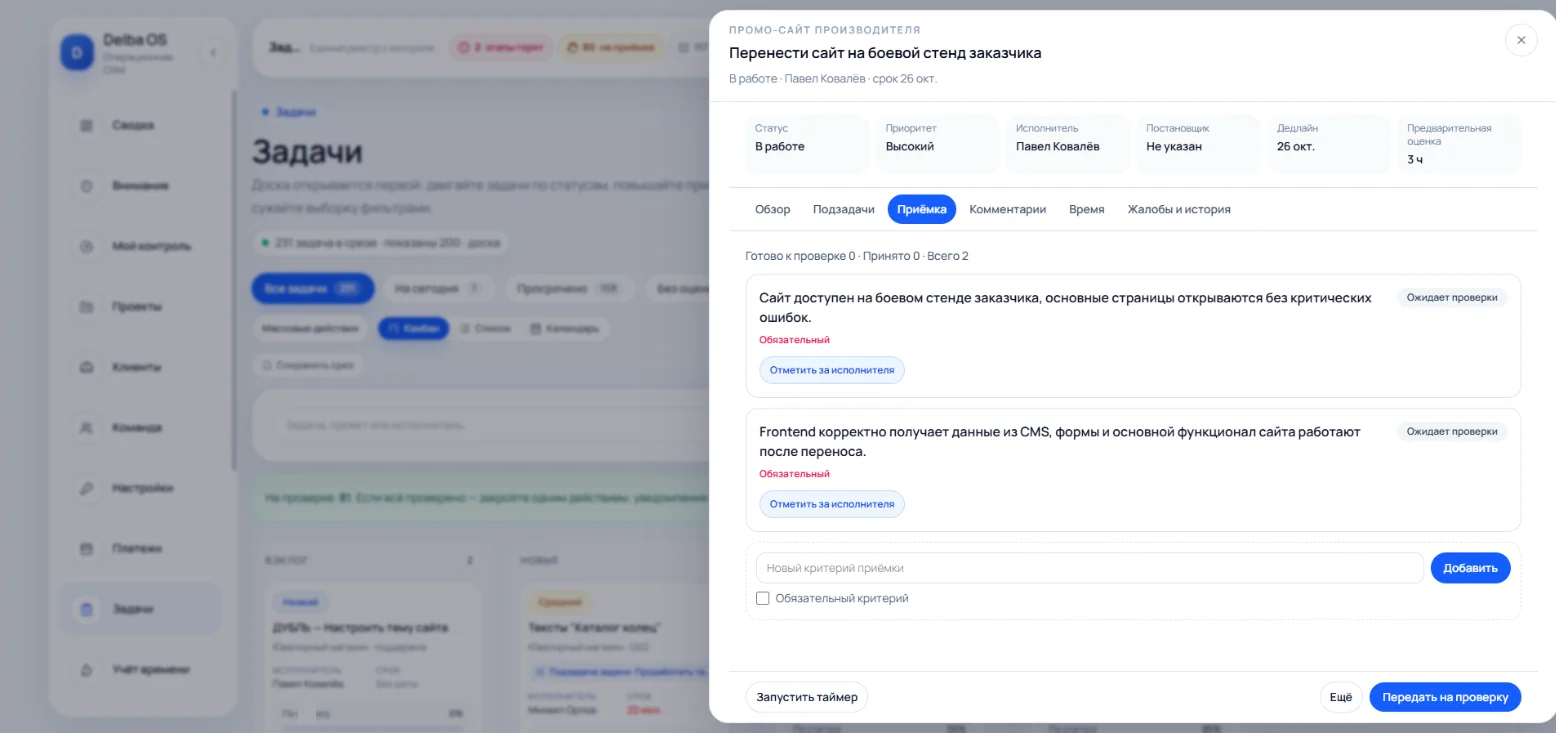Add the new criterion with Добавить

1471,568
